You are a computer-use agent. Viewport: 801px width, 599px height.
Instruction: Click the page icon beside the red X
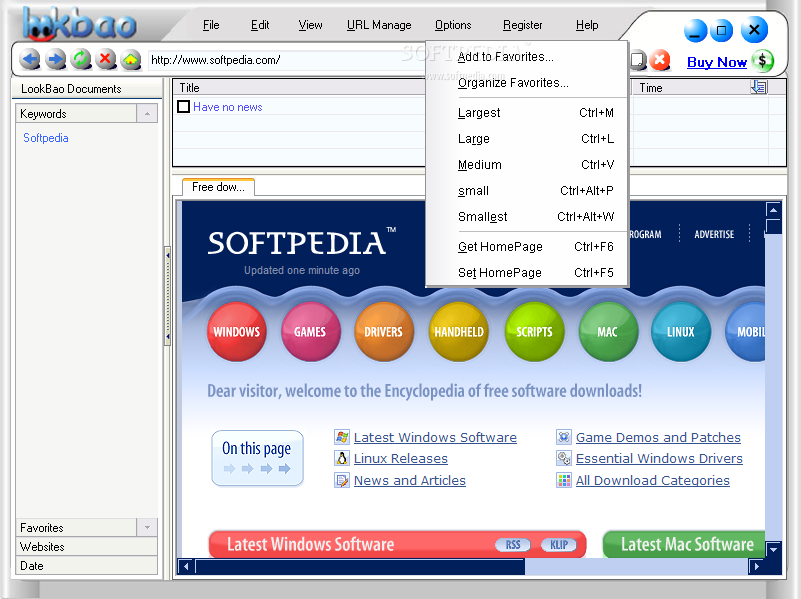tap(638, 60)
